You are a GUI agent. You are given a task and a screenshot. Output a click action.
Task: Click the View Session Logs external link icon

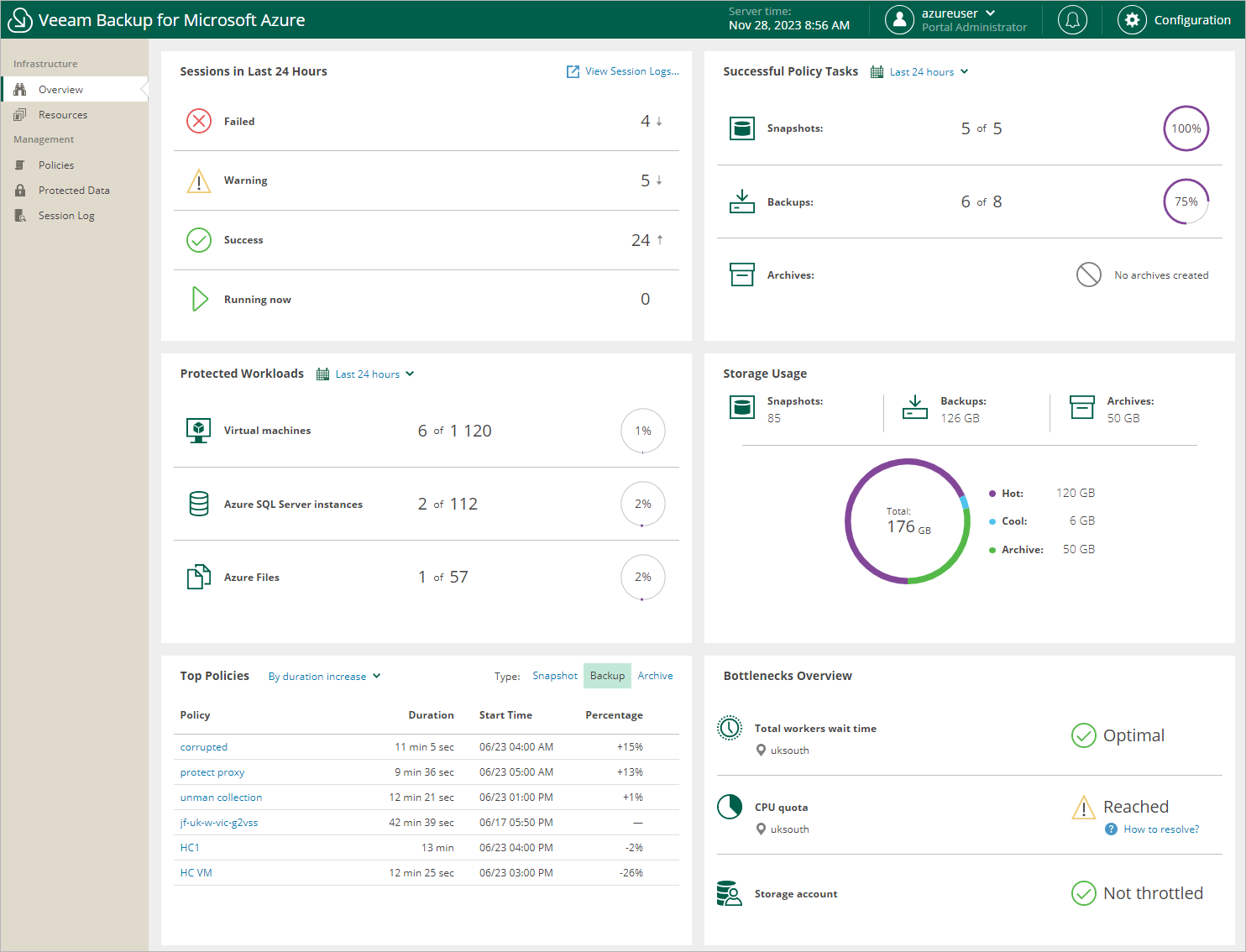573,71
